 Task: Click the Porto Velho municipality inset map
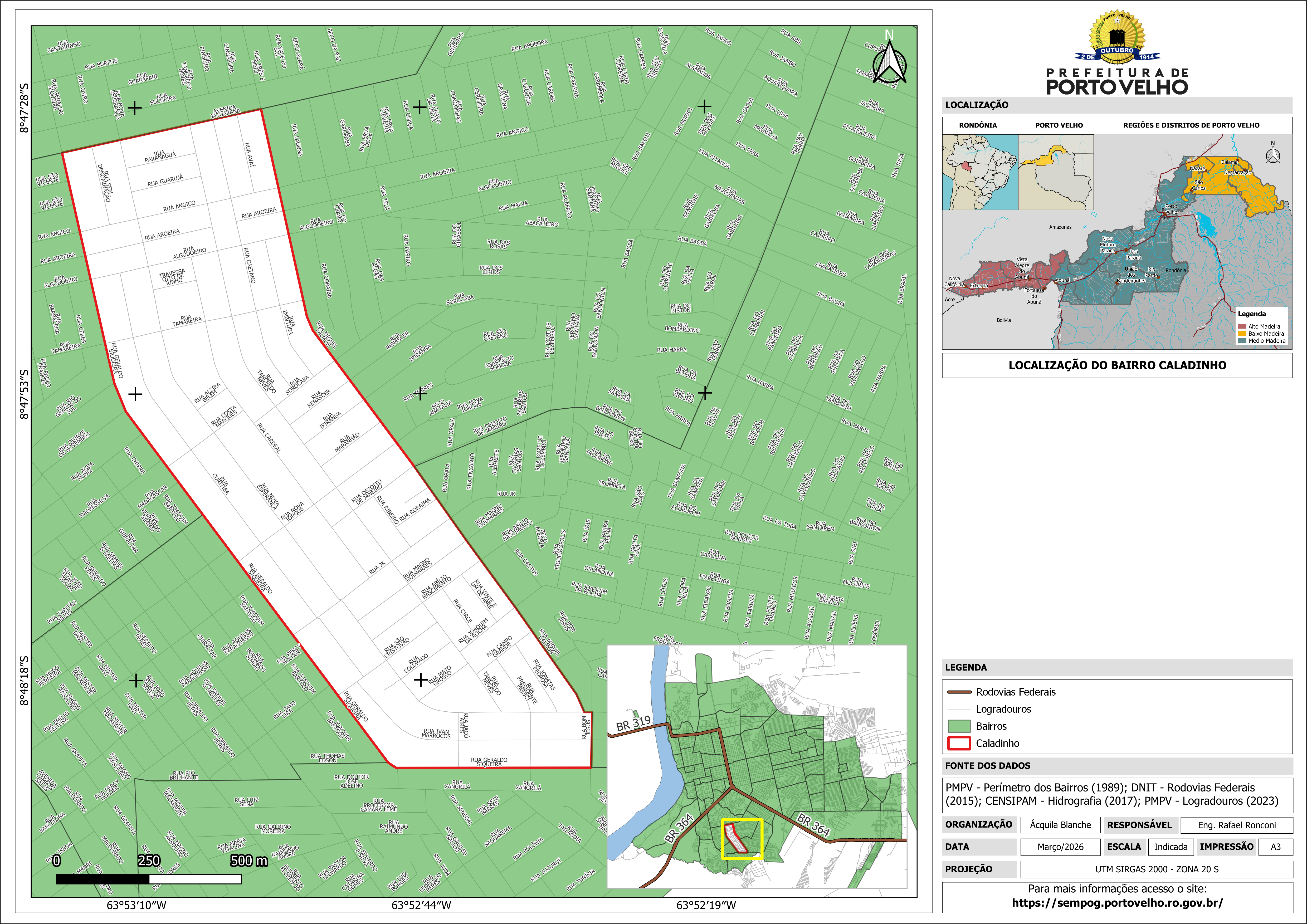coord(1055,172)
